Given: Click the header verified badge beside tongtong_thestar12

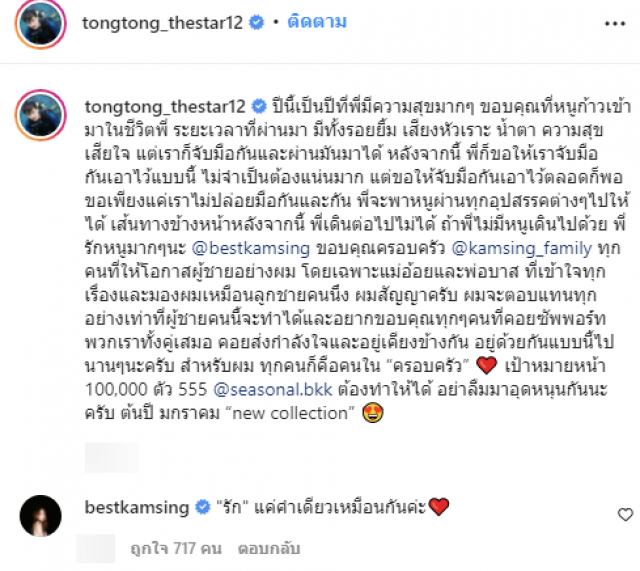Looking at the screenshot, I should pyautogui.click(x=256, y=22).
